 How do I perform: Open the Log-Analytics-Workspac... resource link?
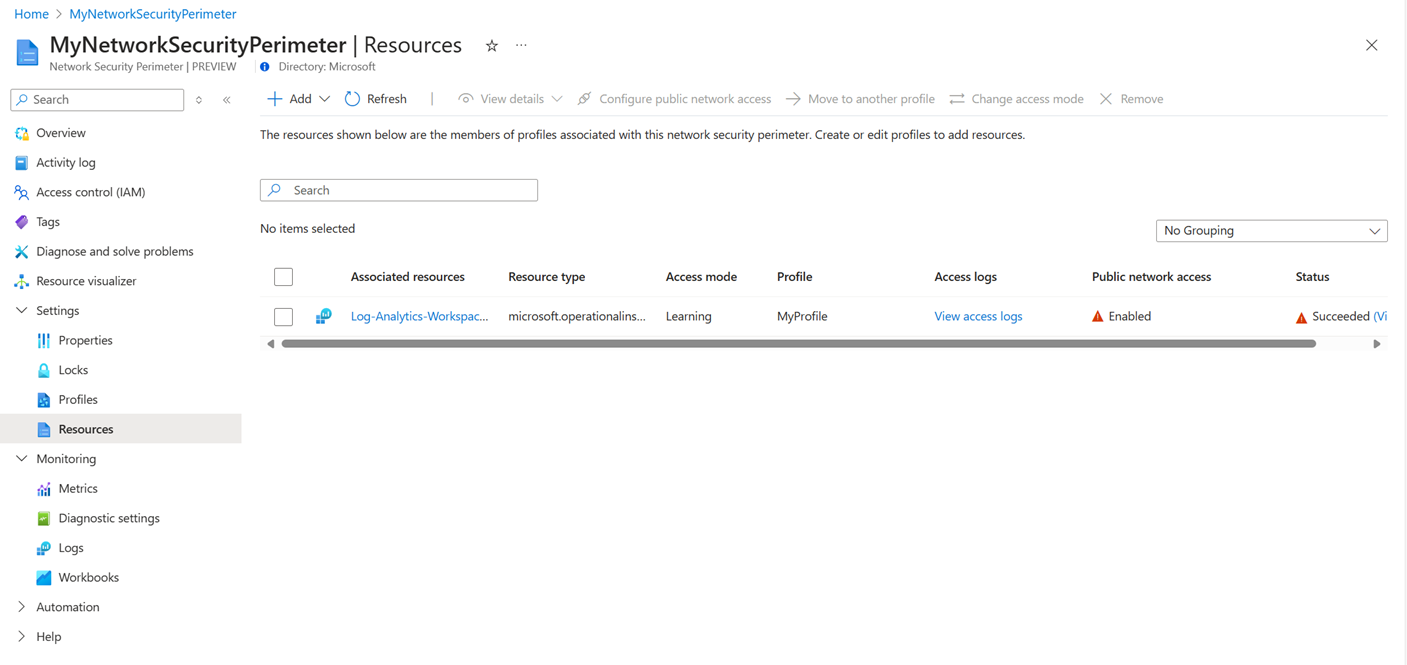point(419,316)
